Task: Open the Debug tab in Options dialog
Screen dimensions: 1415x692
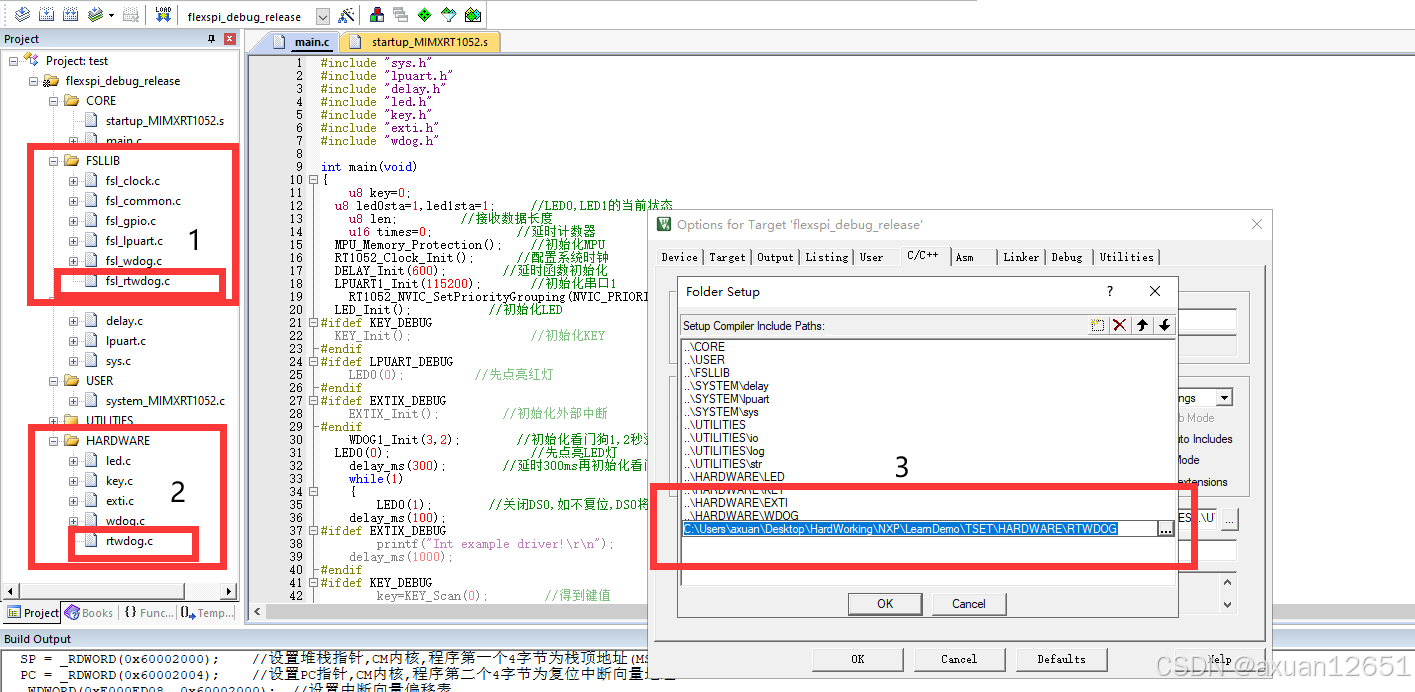Action: (x=1067, y=257)
